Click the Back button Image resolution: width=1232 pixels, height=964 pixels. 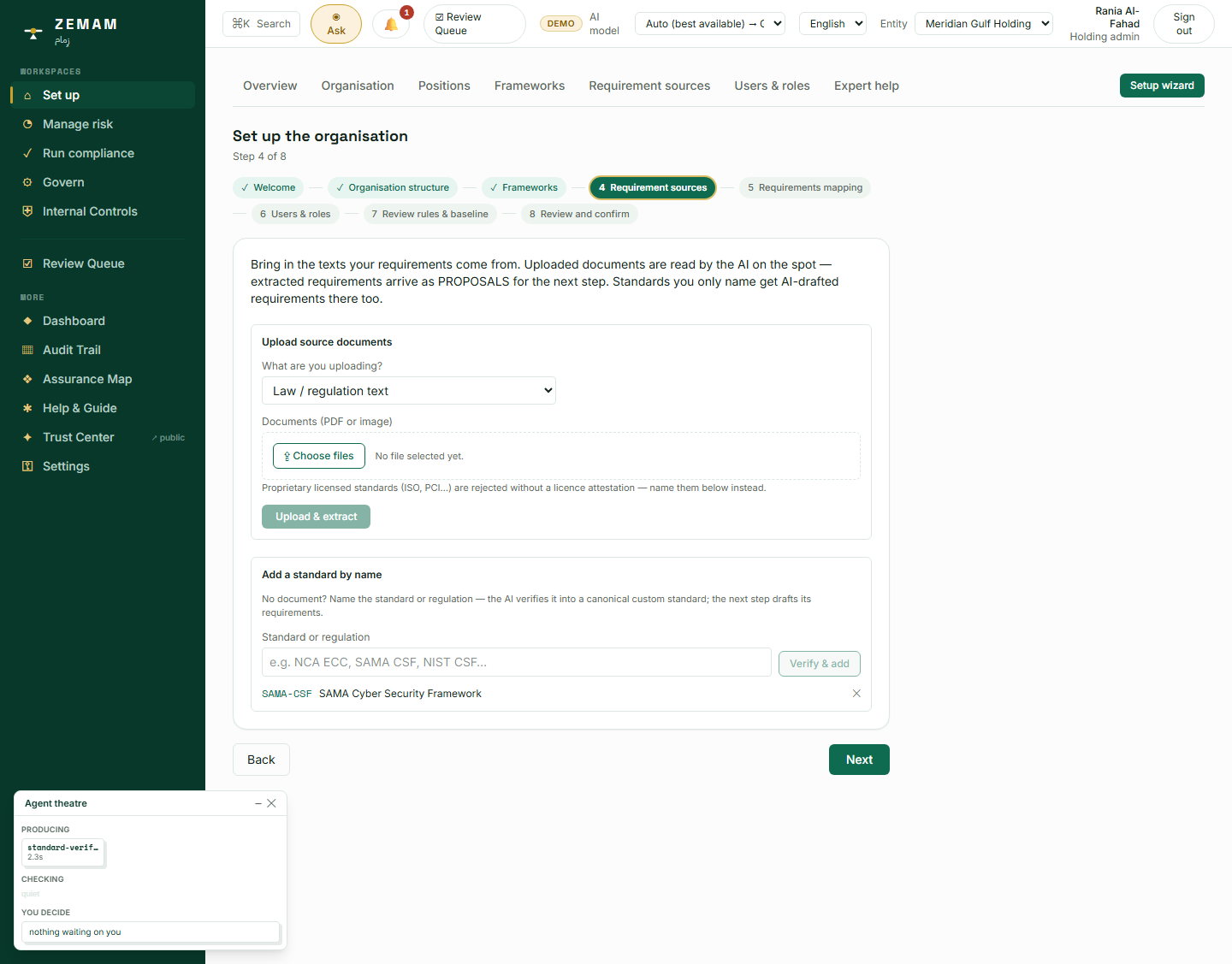261,760
